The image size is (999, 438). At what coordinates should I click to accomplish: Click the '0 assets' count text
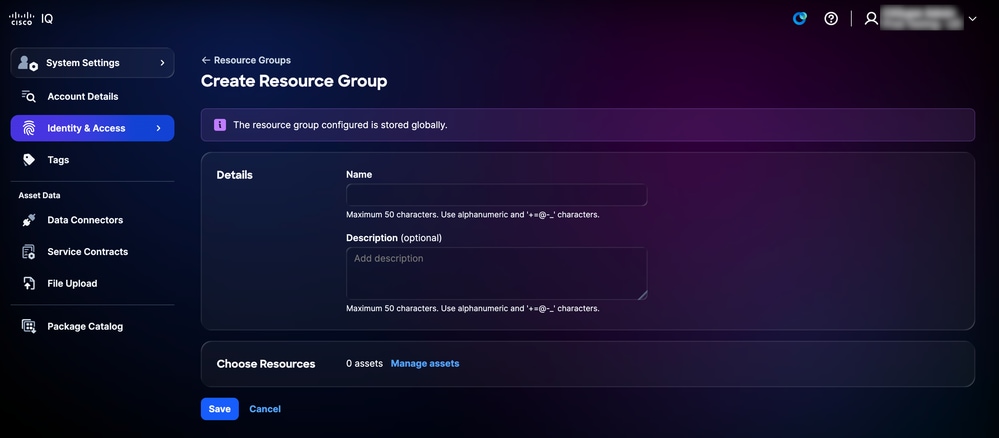[x=364, y=363]
